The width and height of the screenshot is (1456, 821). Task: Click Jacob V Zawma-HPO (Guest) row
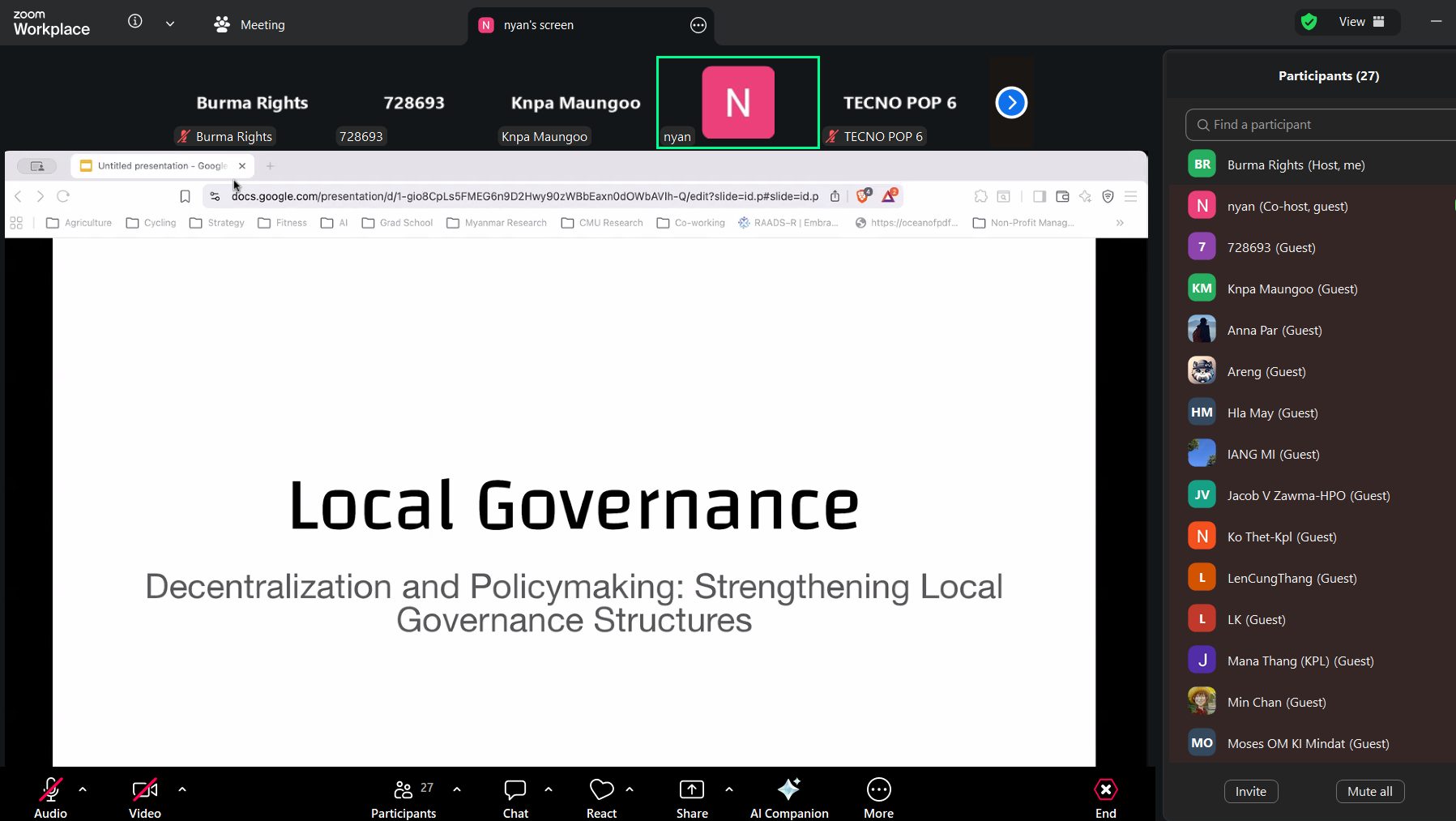pos(1313,495)
